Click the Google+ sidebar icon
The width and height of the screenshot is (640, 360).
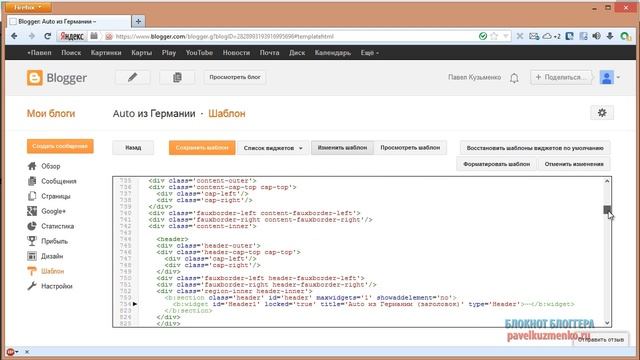pyautogui.click(x=32, y=211)
